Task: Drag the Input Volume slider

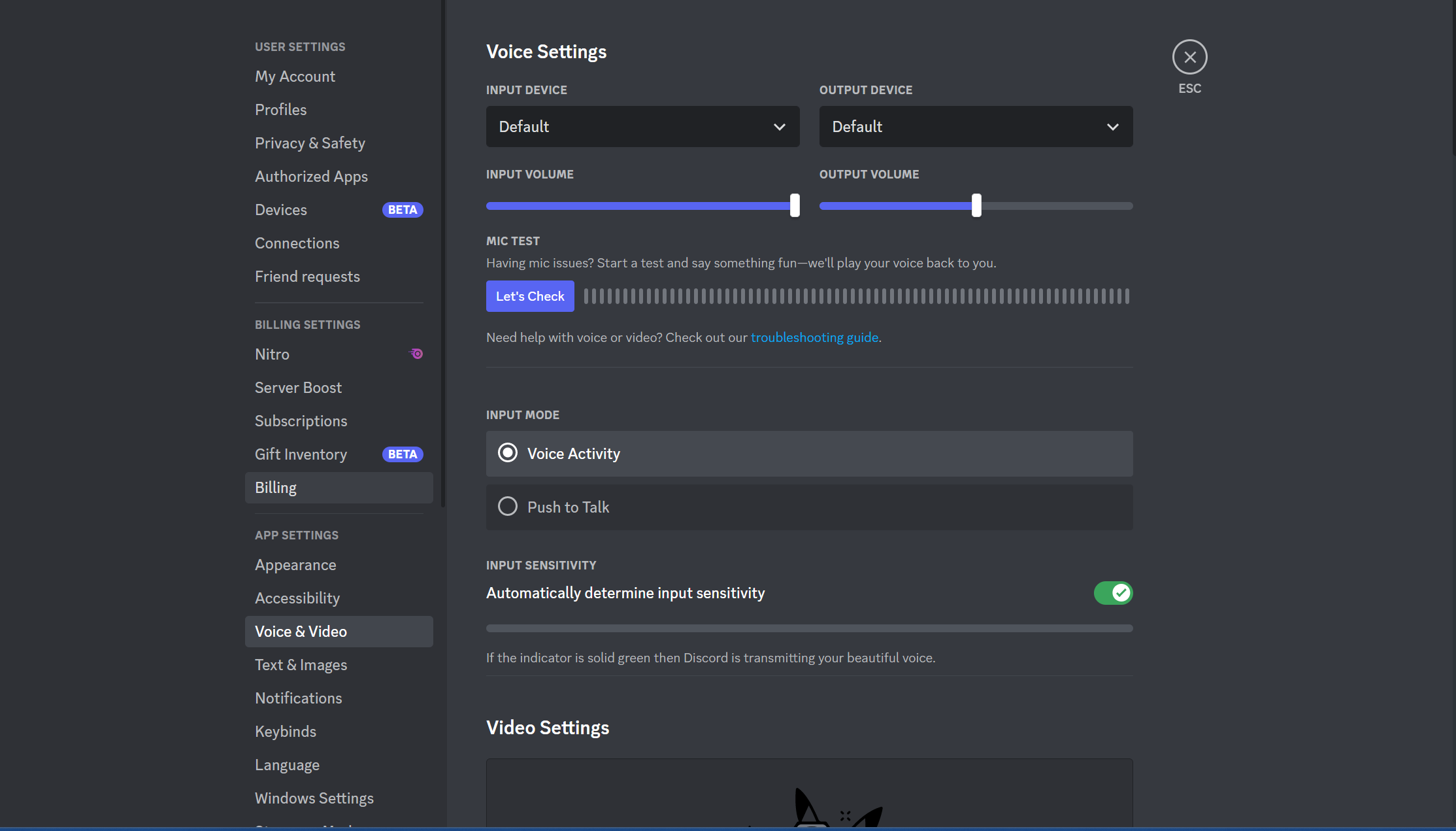Action: [795, 205]
